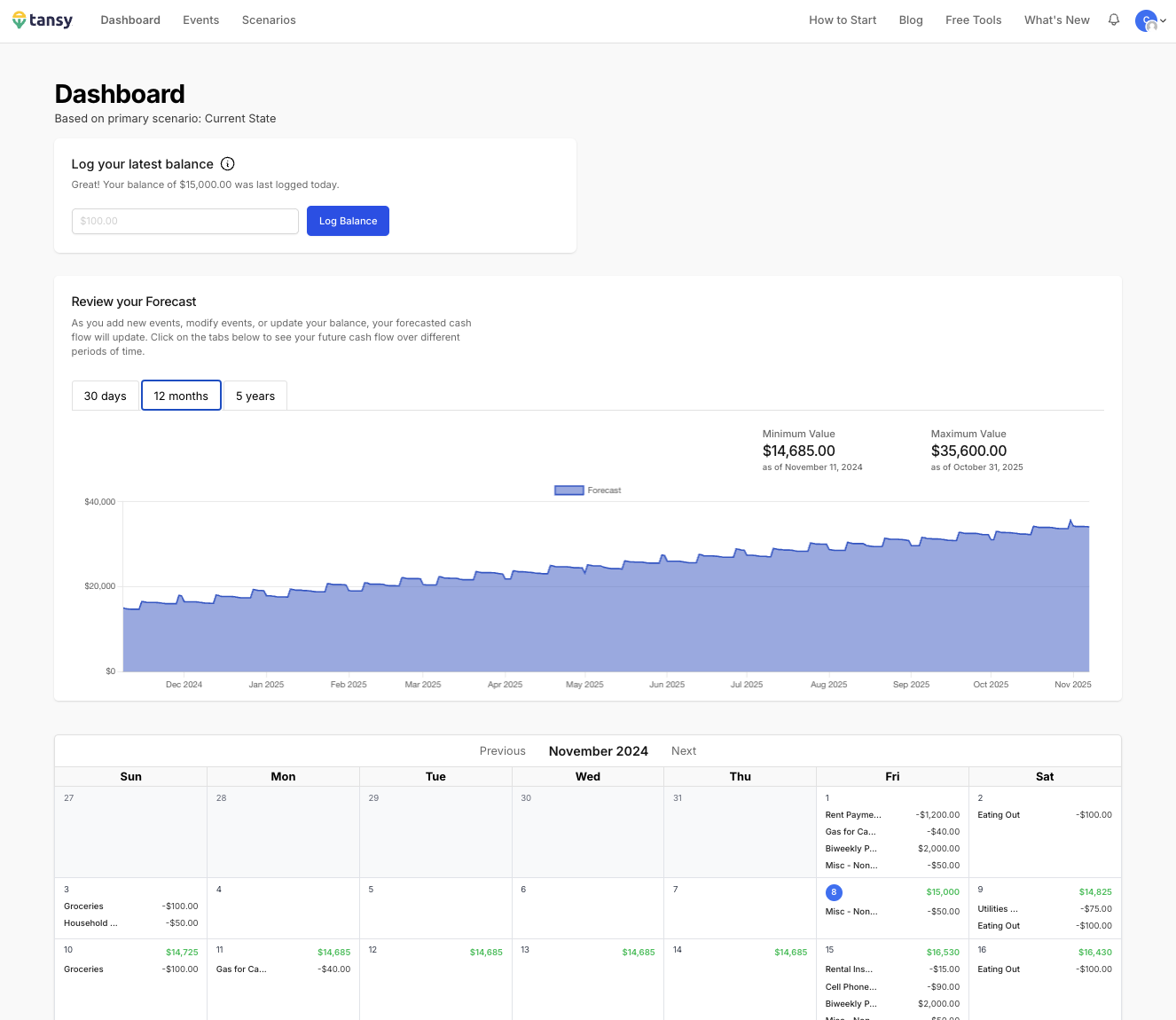Focus the balance amount input field
This screenshot has height=1020, width=1176.
click(x=185, y=221)
